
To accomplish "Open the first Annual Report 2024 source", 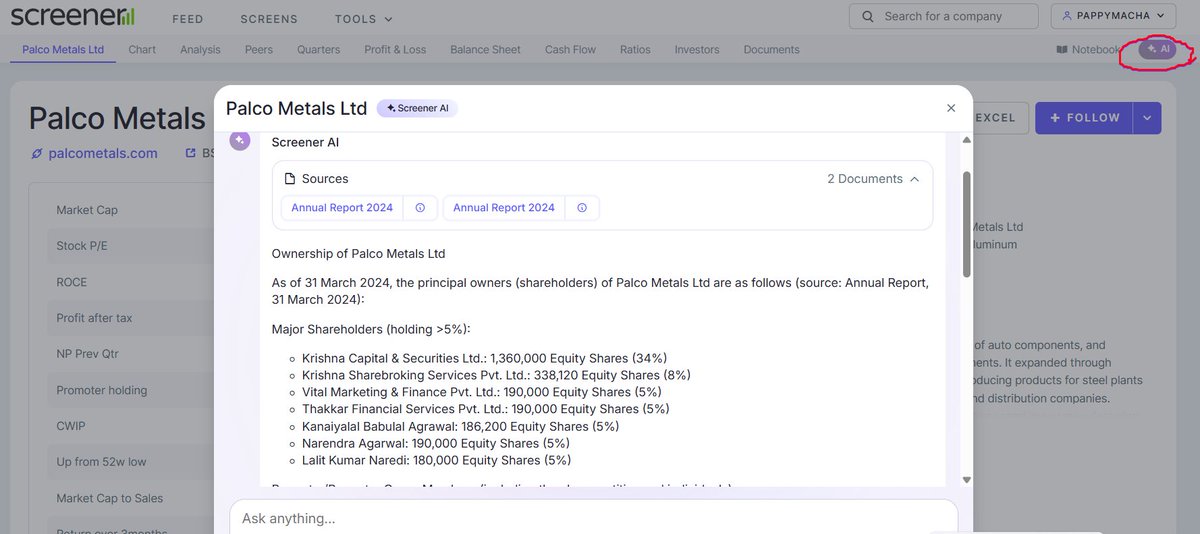I will coord(342,208).
